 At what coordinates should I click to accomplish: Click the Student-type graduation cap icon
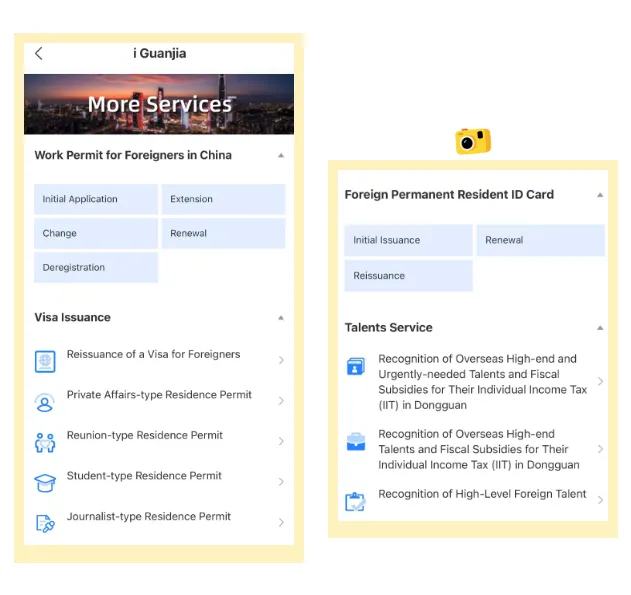click(x=45, y=483)
